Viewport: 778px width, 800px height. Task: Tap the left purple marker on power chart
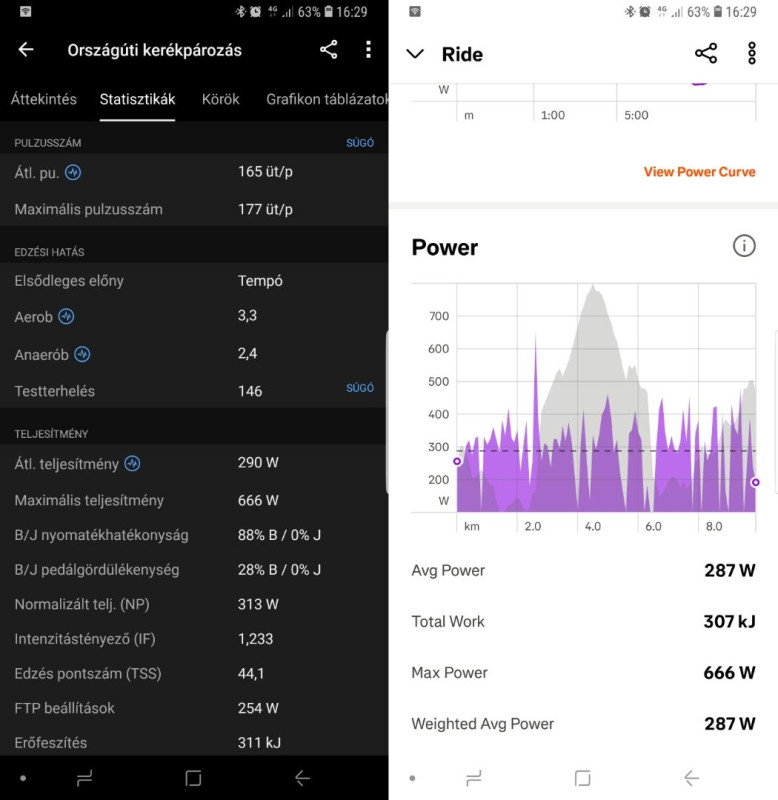(x=457, y=461)
